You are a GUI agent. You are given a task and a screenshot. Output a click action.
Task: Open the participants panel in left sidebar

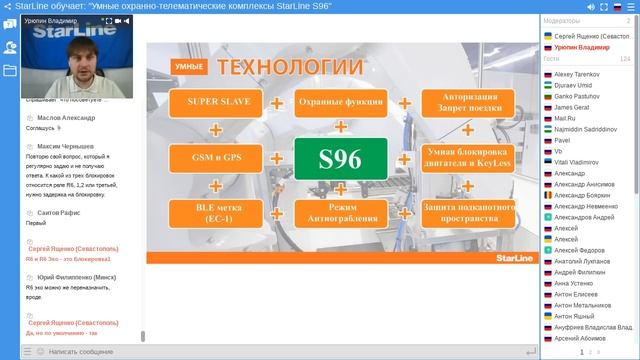tap(10, 48)
